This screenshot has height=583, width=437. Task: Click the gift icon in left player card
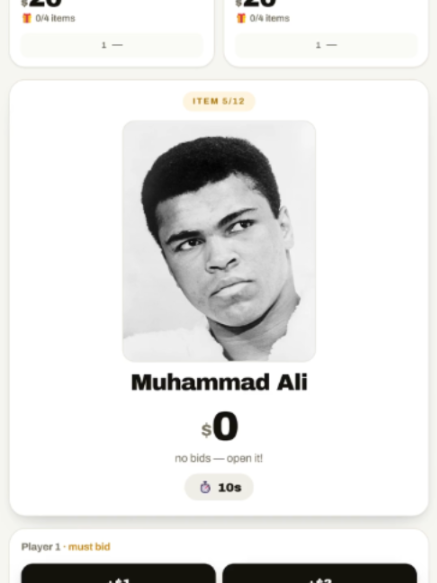27,18
